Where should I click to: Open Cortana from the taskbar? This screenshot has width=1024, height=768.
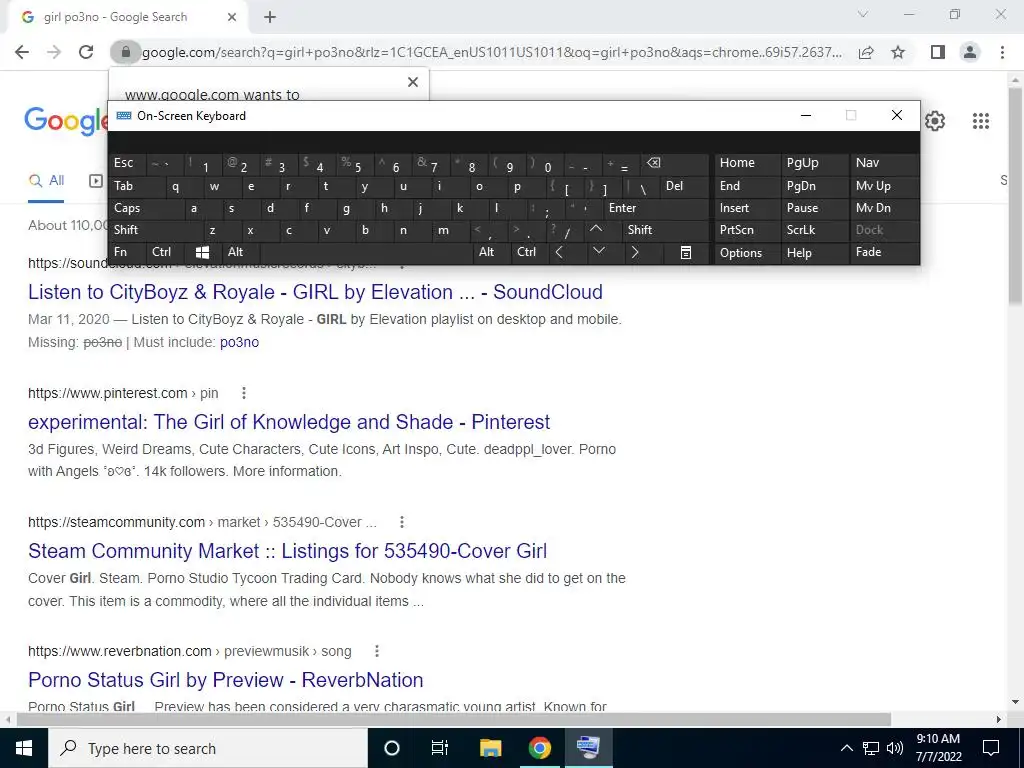click(x=391, y=748)
